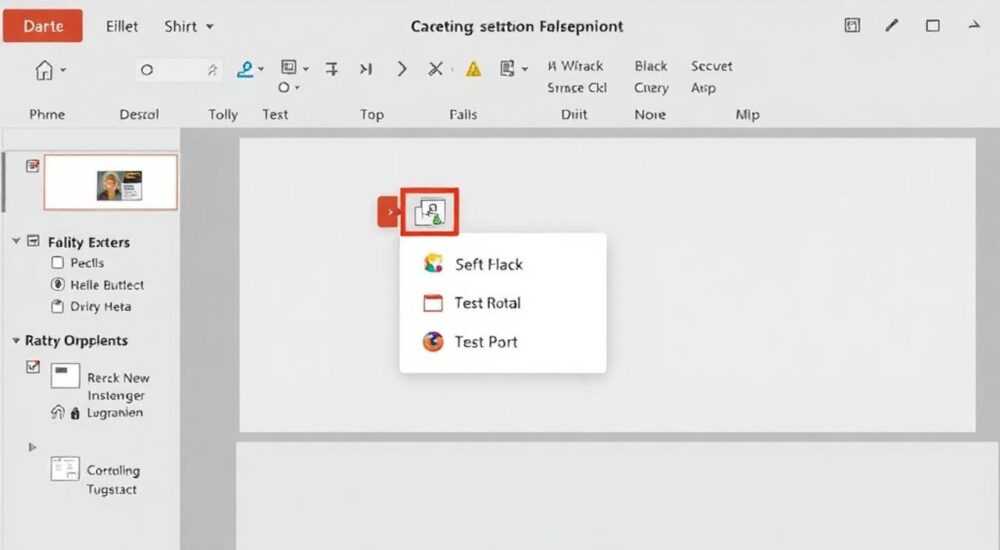Viewport: 1000px width, 550px height.
Task: Click the red chevron button on slide
Action: (389, 212)
